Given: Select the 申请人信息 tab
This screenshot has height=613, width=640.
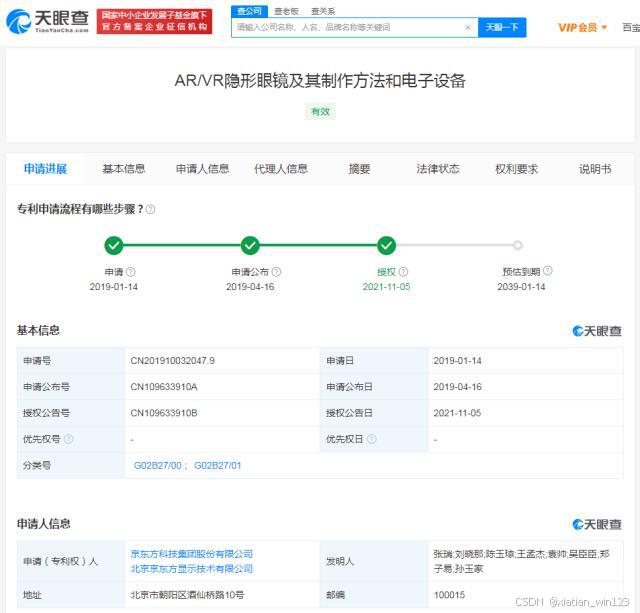Looking at the screenshot, I should click(x=202, y=169).
